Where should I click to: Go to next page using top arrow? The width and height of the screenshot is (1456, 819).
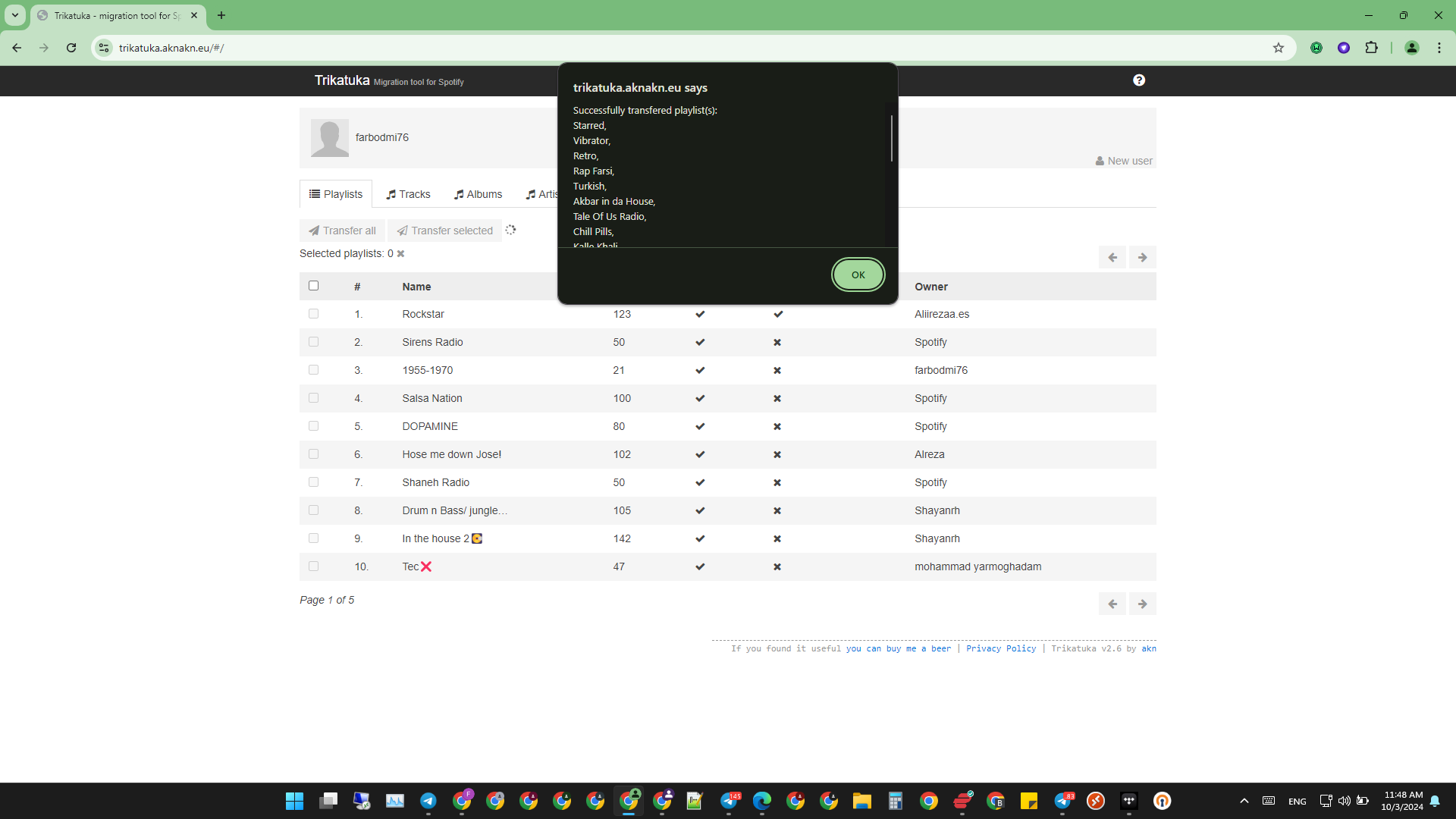[1143, 257]
